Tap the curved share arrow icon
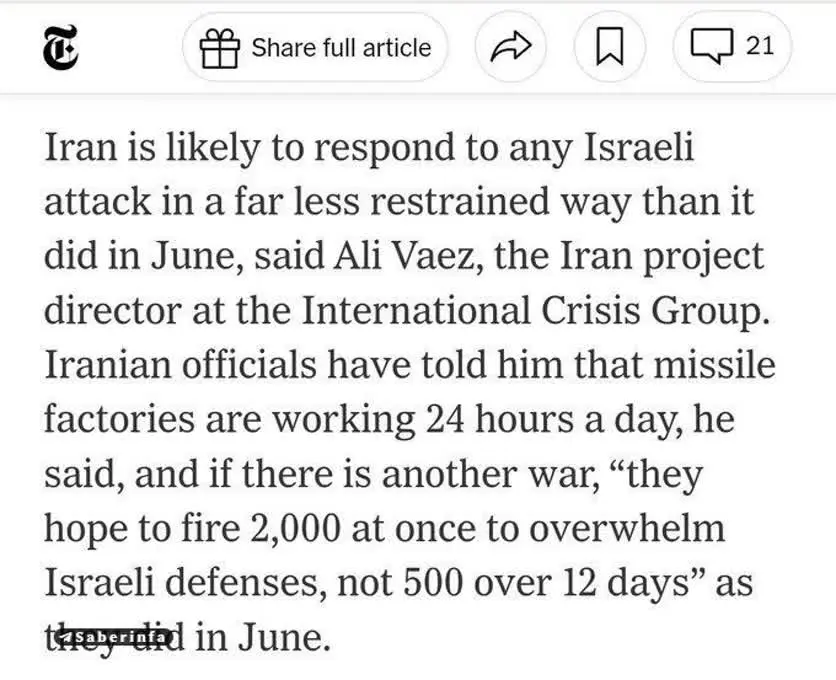This screenshot has height=680, width=836. (511, 47)
